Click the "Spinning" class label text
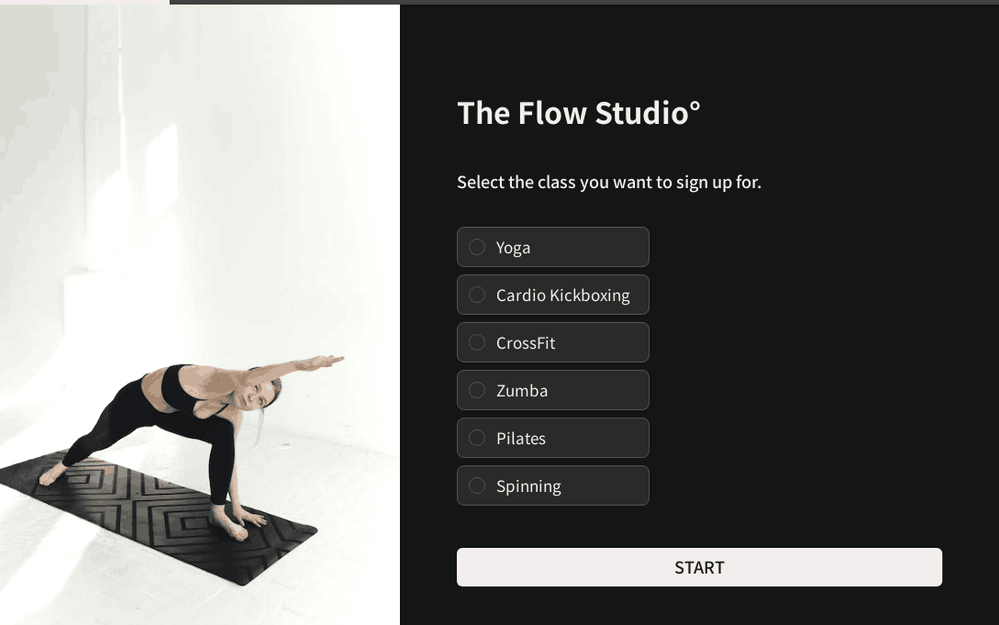999x625 pixels. 528,487
